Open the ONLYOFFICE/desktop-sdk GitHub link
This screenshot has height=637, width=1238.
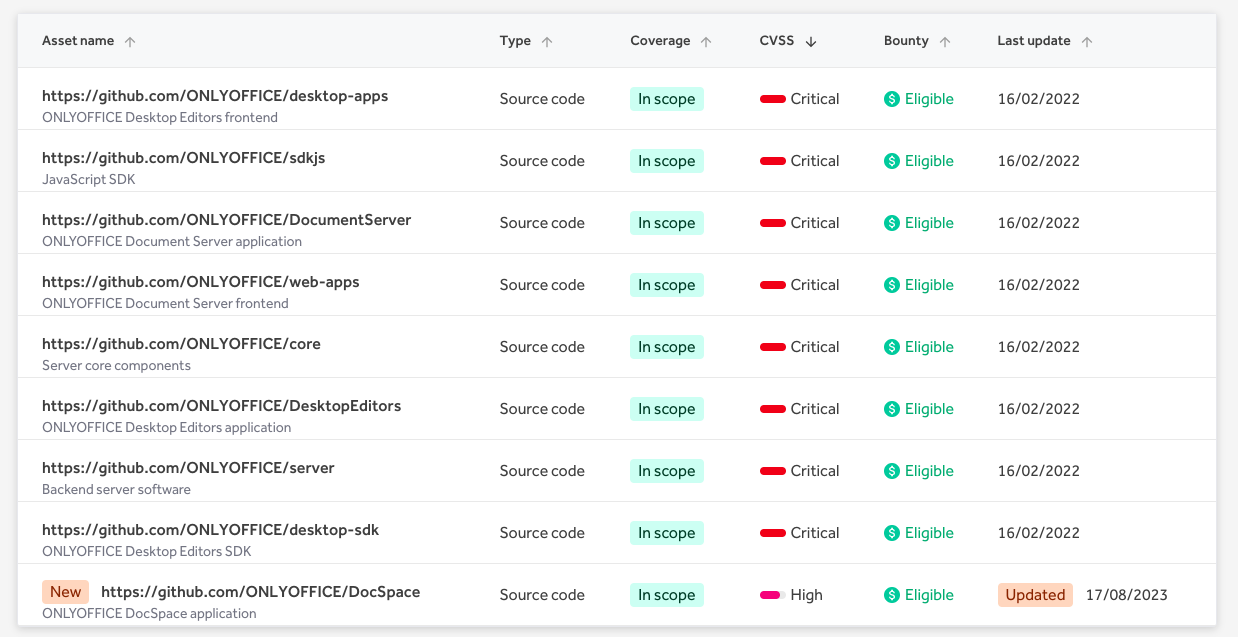pos(210,530)
